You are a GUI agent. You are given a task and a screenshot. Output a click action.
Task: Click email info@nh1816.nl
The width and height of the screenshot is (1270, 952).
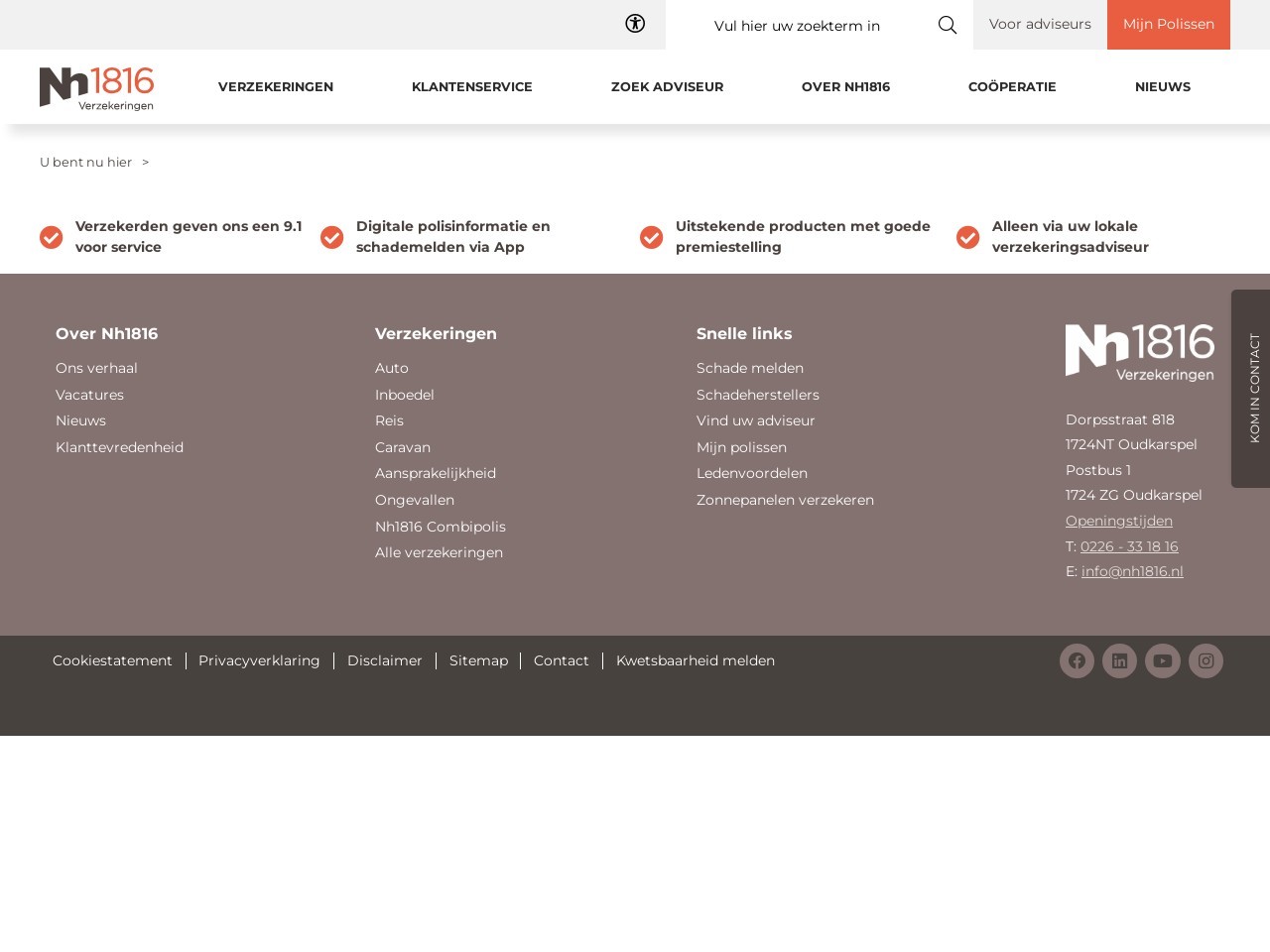click(x=1132, y=572)
